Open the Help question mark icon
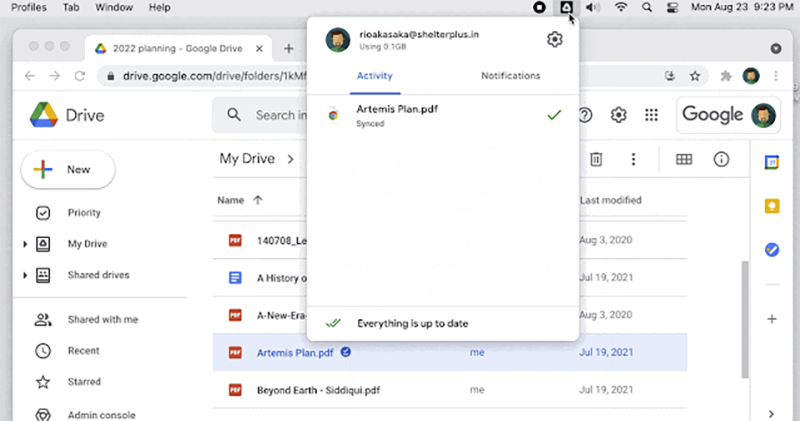The width and height of the screenshot is (800, 421). click(x=585, y=115)
